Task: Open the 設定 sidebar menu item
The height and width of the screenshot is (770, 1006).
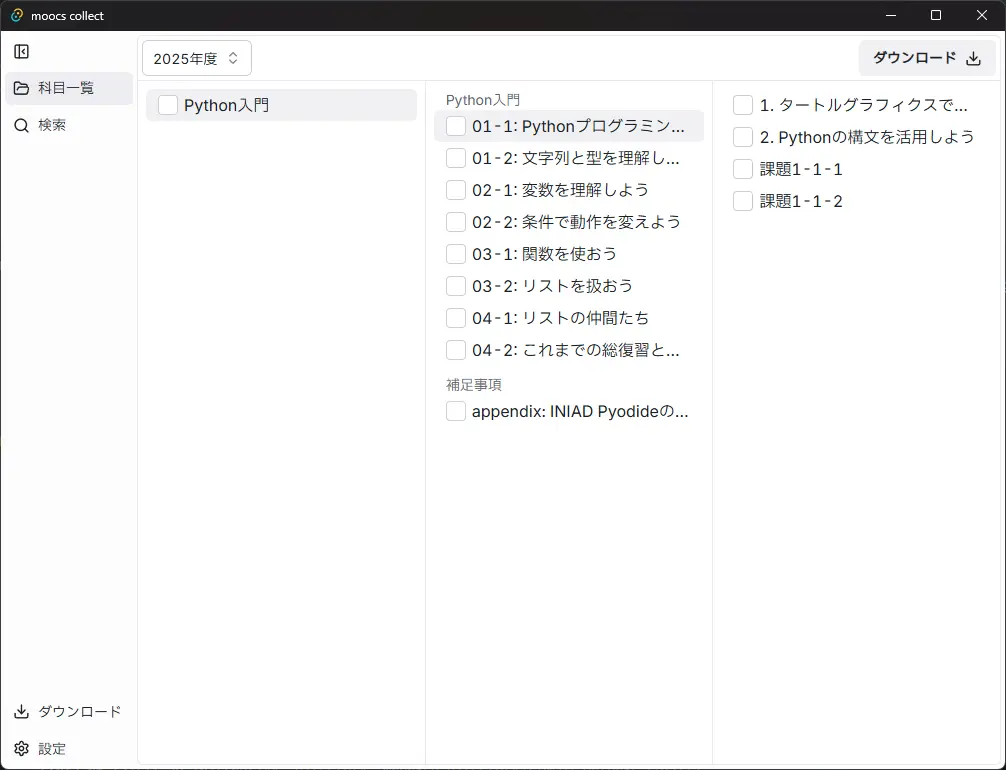Action: click(52, 749)
